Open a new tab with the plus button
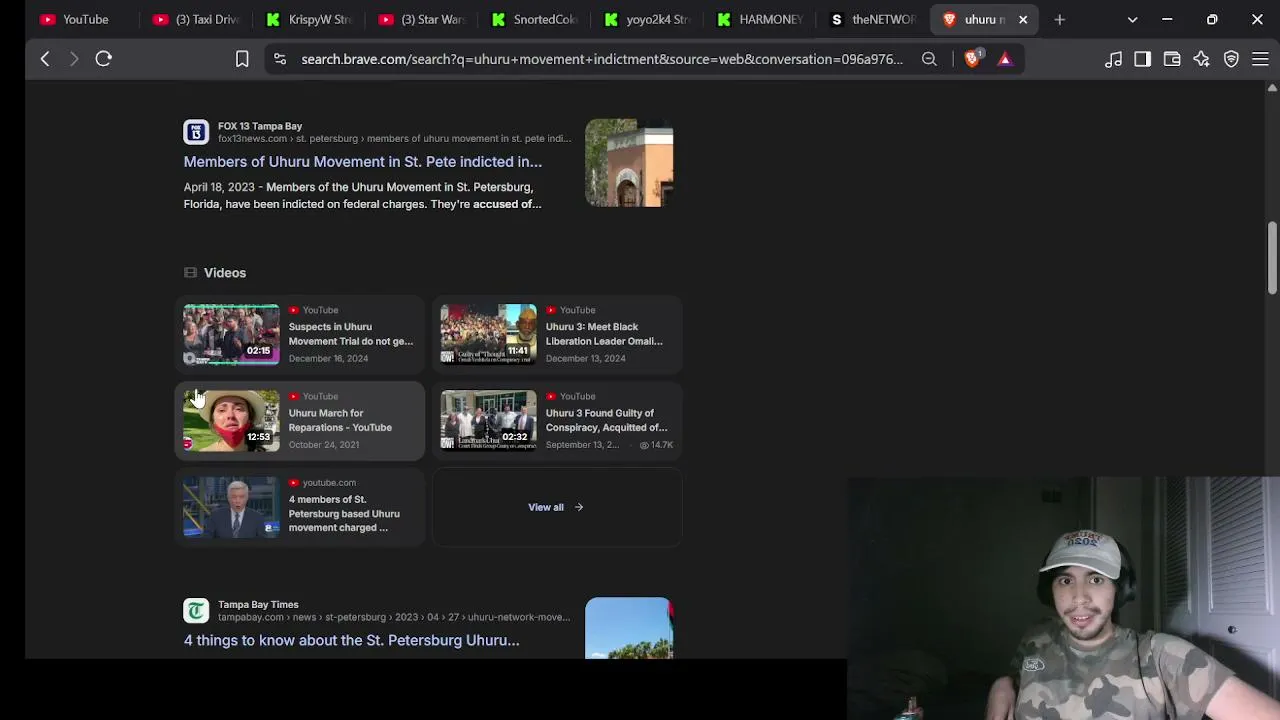Viewport: 1280px width, 720px height. coord(1060,19)
